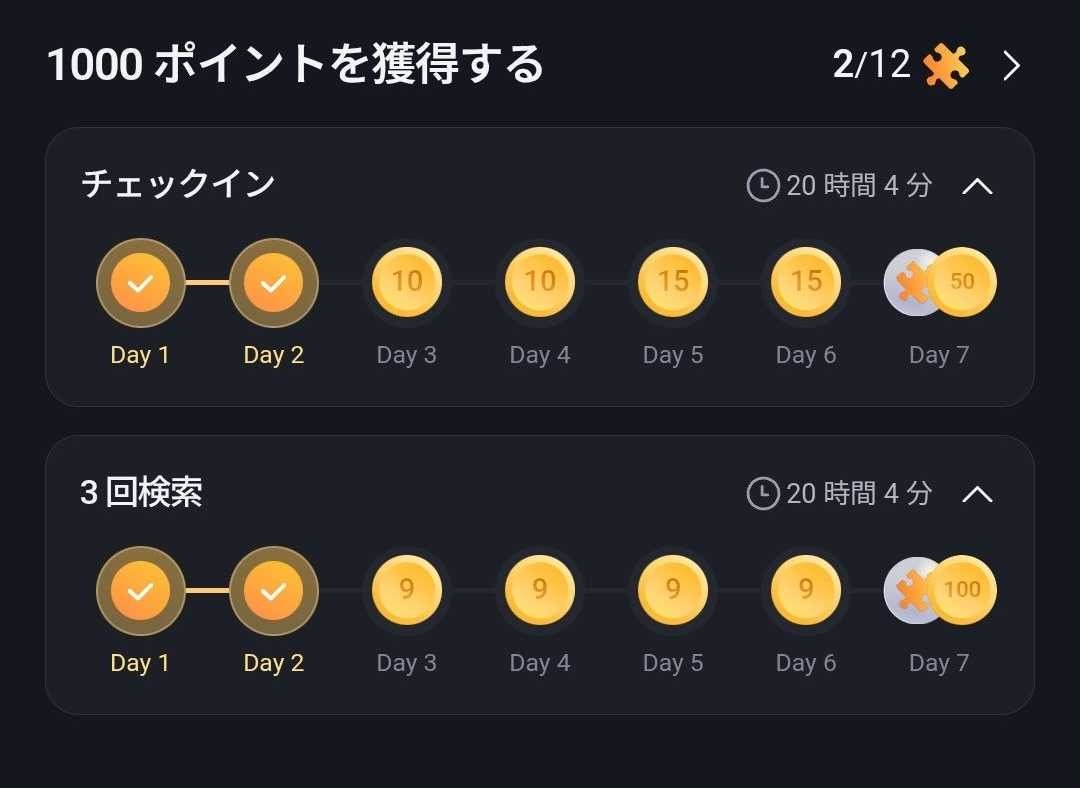Viewport: 1080px width, 788px height.
Task: Click the completed checkmark coin for Day 2 search
Action: [x=273, y=590]
